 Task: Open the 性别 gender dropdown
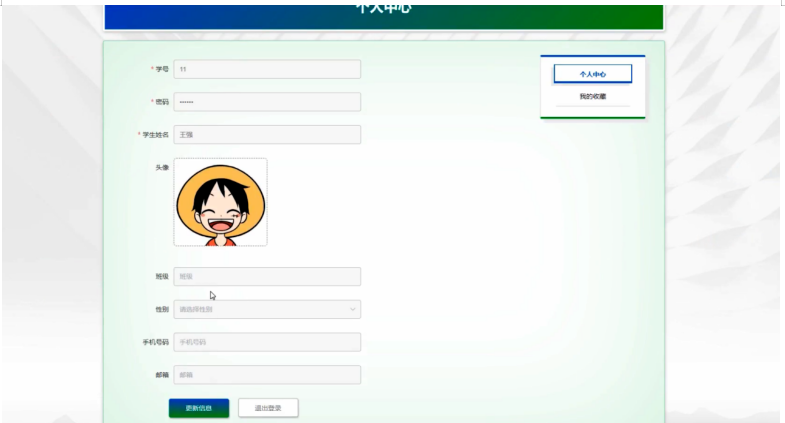(x=267, y=309)
